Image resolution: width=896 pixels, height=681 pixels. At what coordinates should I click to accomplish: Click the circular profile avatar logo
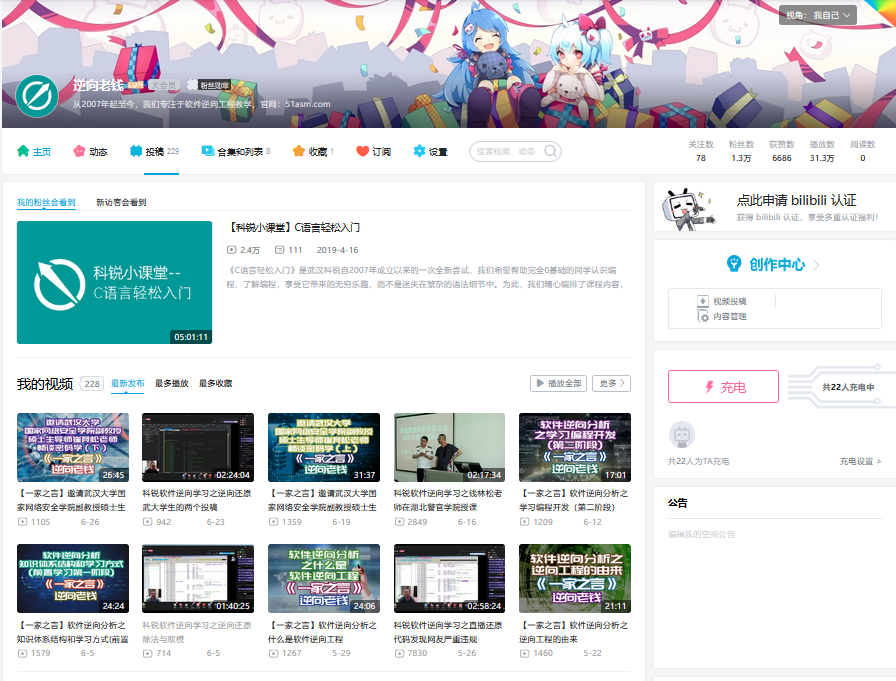37,96
